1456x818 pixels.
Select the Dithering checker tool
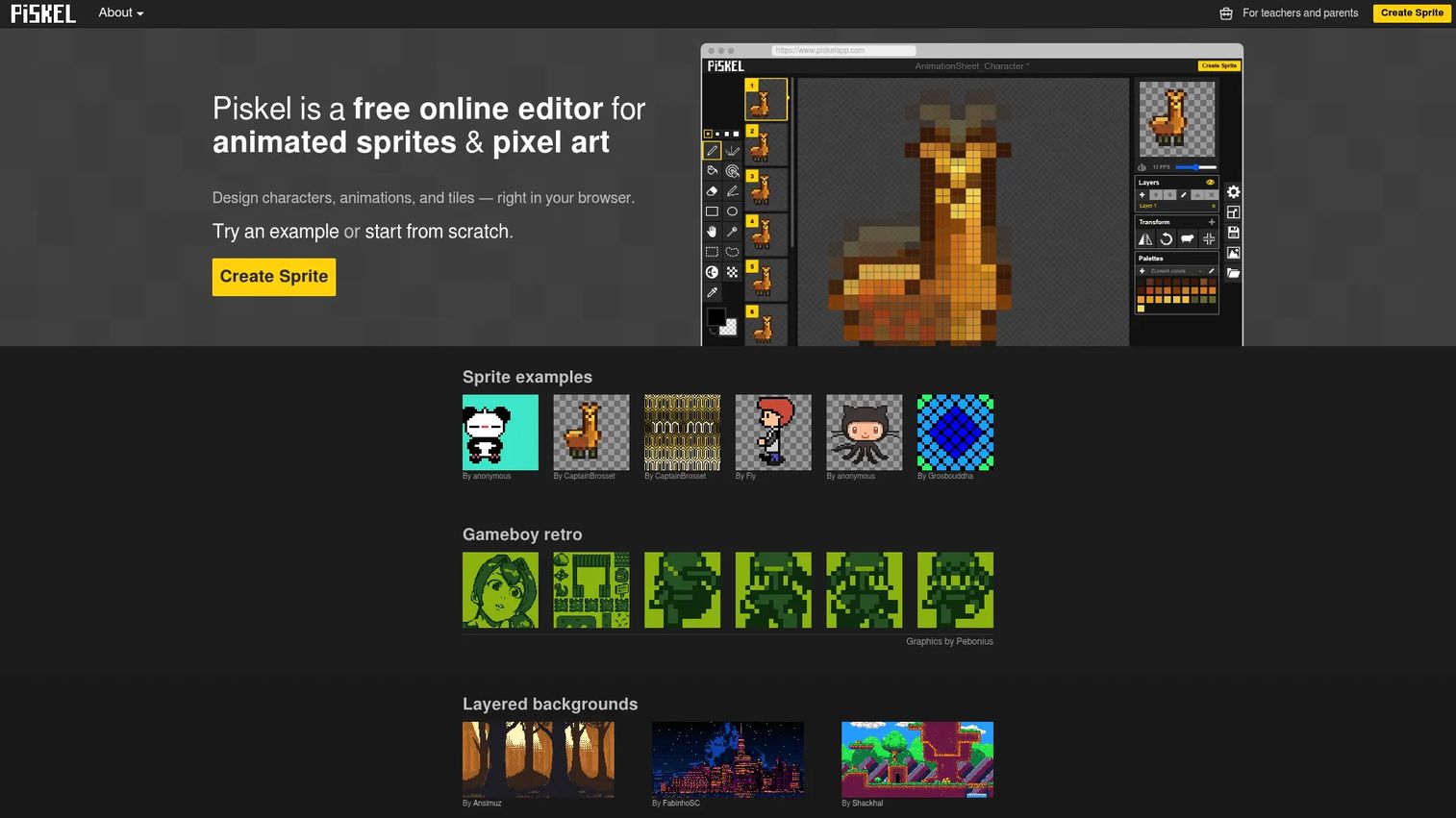pos(732,272)
